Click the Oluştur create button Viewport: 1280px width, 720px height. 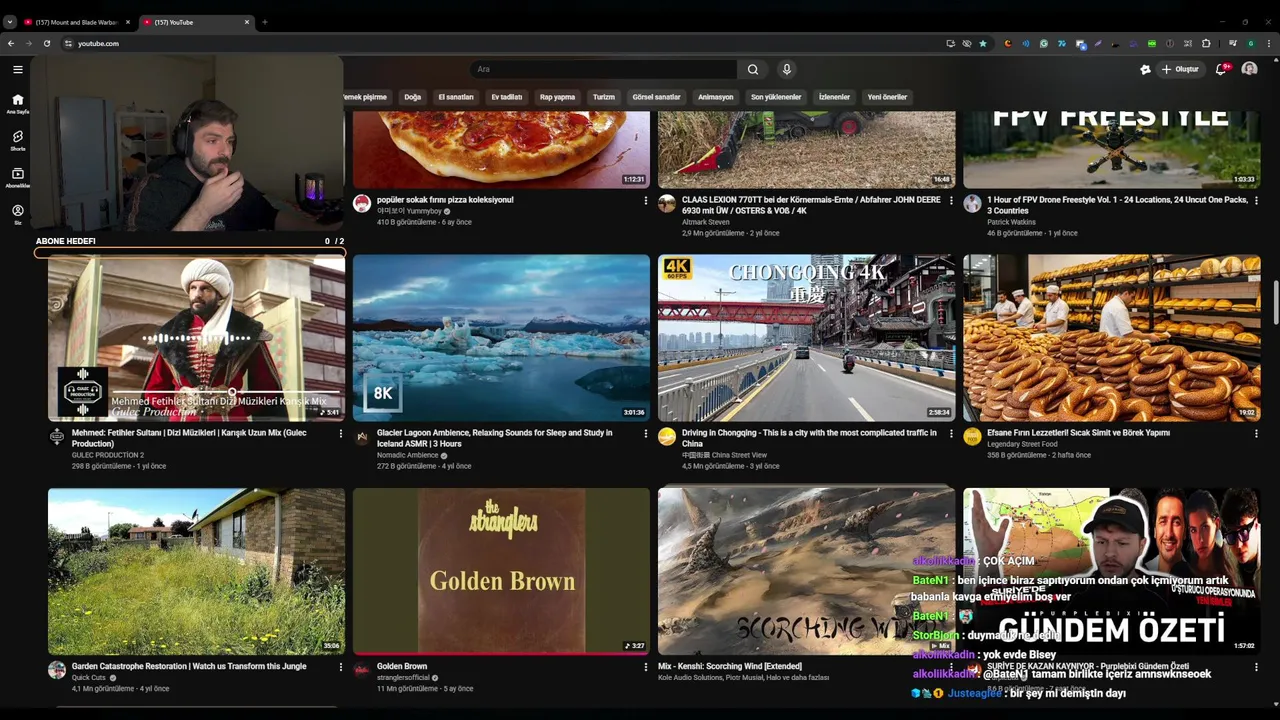[1180, 69]
